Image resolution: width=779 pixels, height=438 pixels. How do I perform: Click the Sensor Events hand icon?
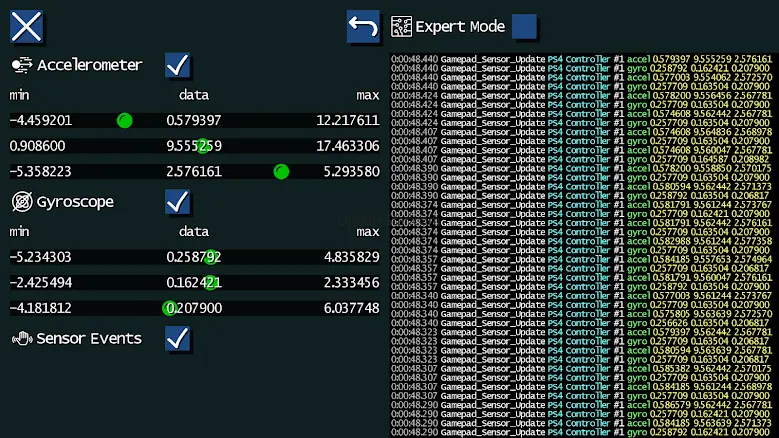(22, 339)
